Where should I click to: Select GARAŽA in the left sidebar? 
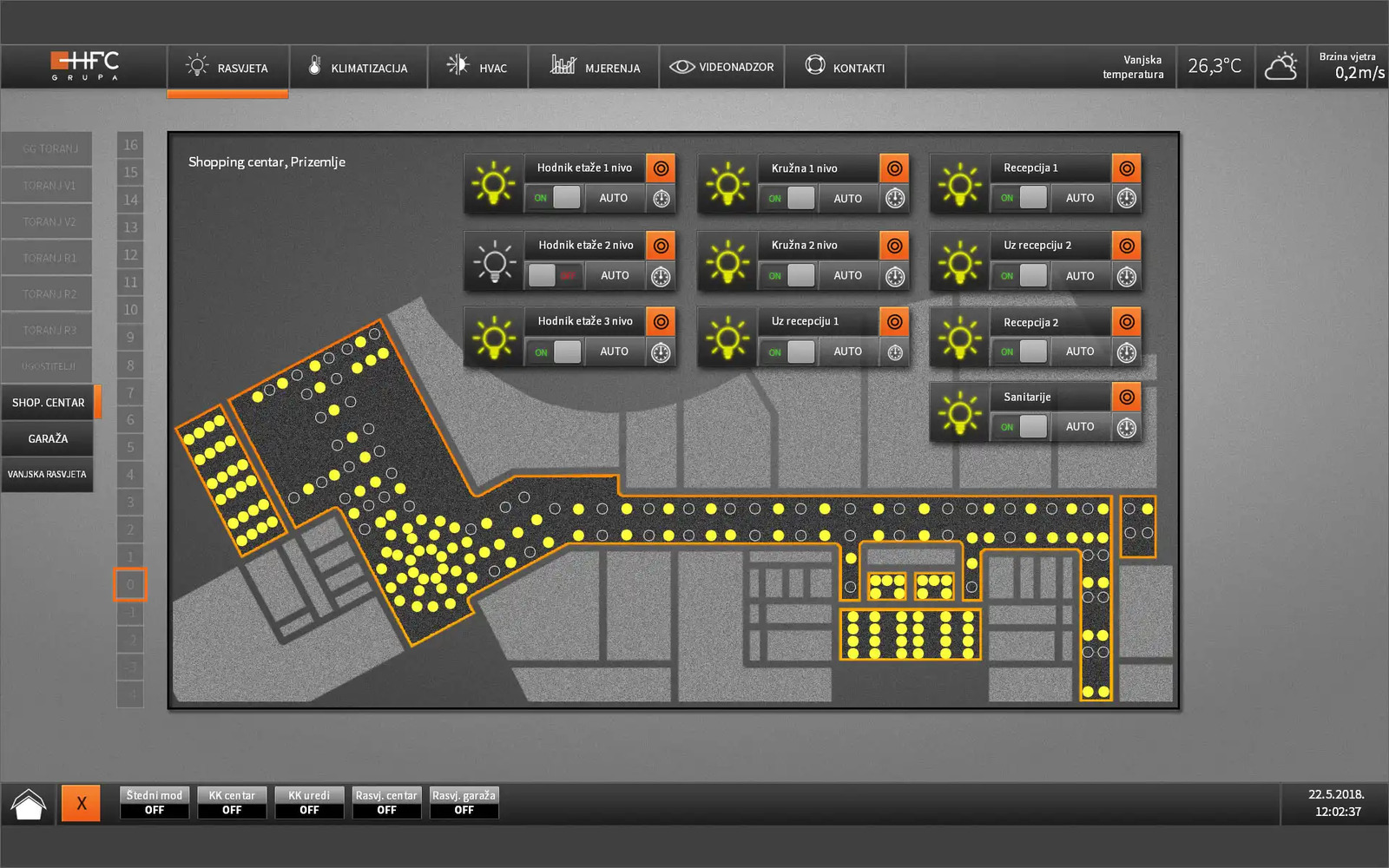click(48, 439)
